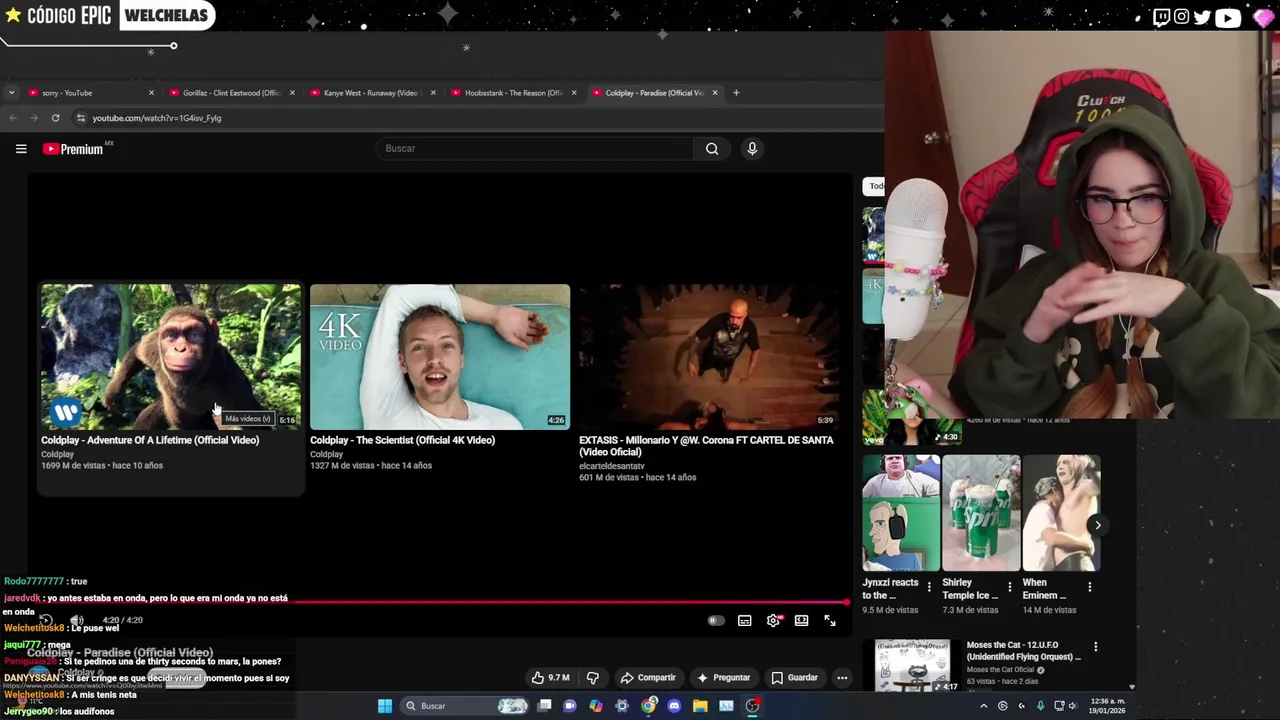The width and height of the screenshot is (1280, 720).
Task: Go to YouTube Premium home logo
Action: [x=73, y=149]
